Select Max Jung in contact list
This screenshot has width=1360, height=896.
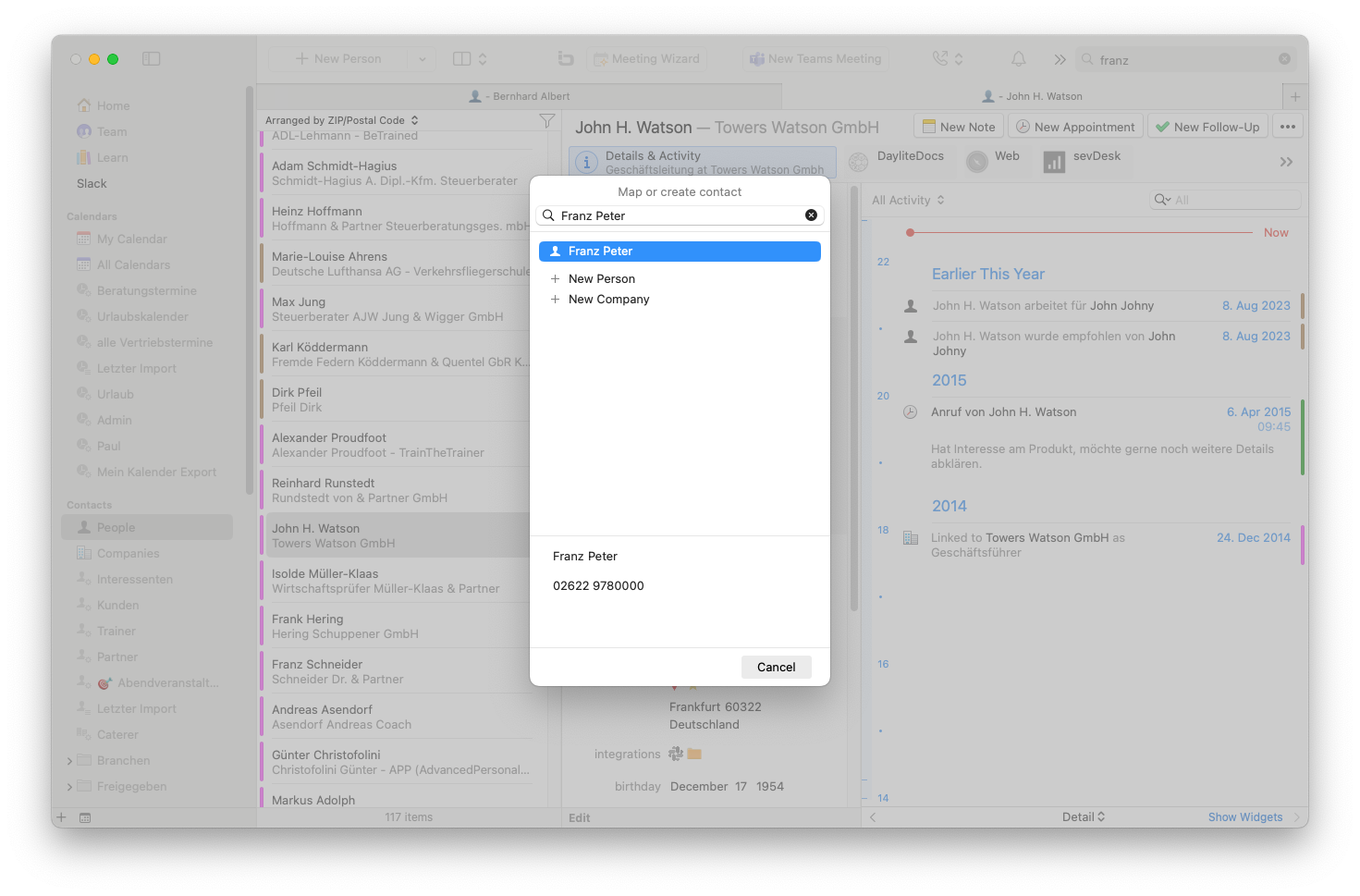click(398, 309)
